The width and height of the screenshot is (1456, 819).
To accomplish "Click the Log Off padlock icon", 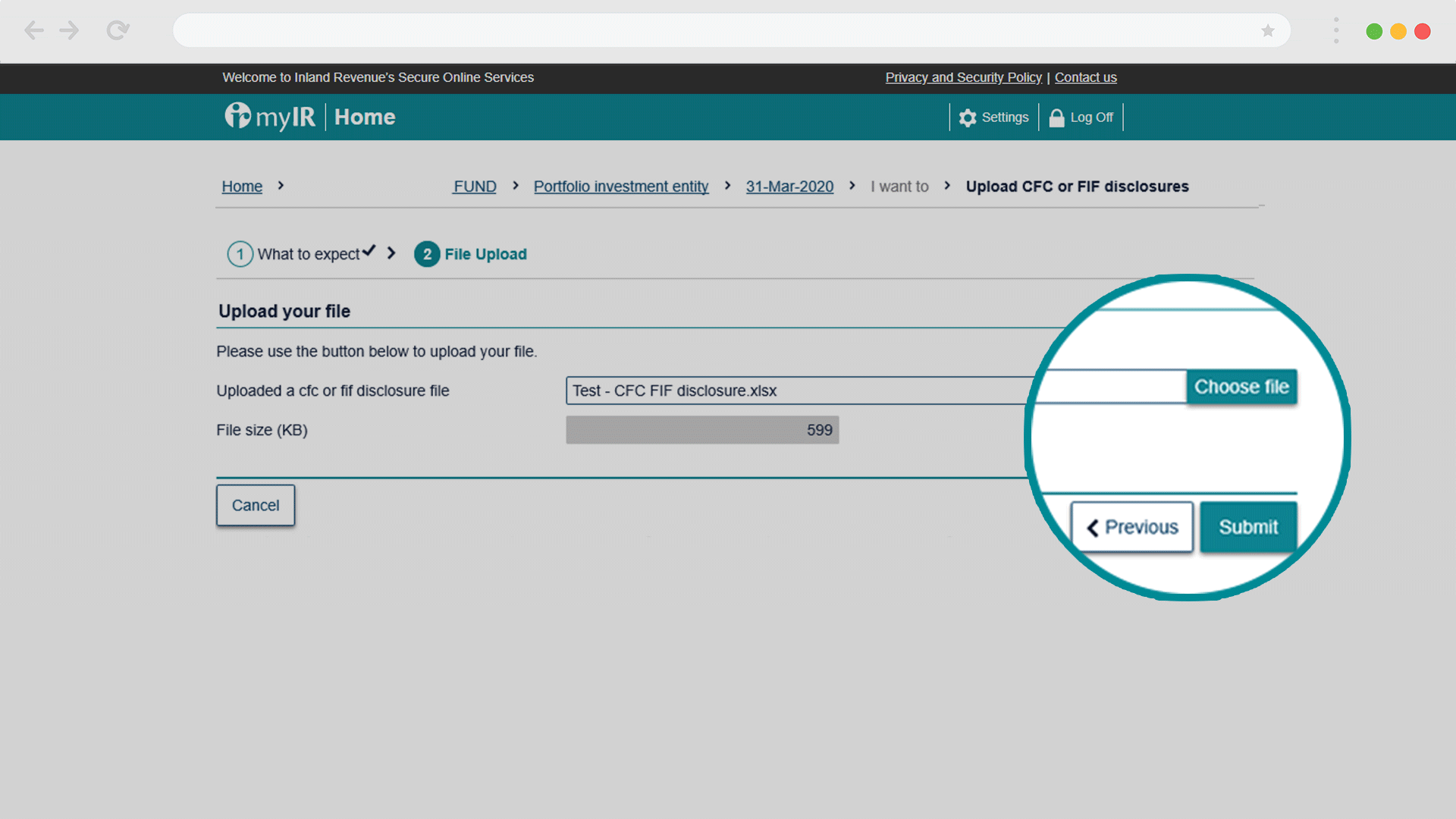I will pyautogui.click(x=1056, y=118).
